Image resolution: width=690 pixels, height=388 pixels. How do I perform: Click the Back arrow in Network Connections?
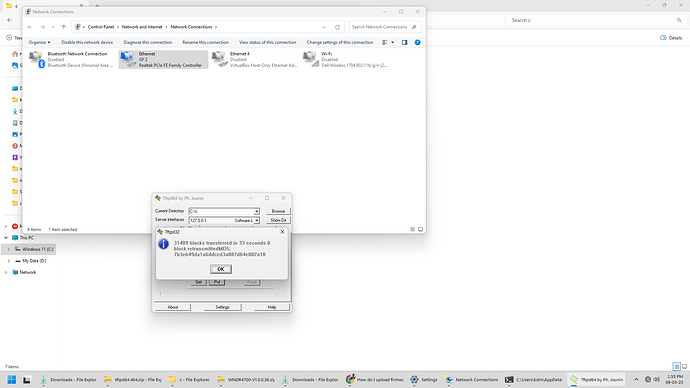tap(30, 27)
